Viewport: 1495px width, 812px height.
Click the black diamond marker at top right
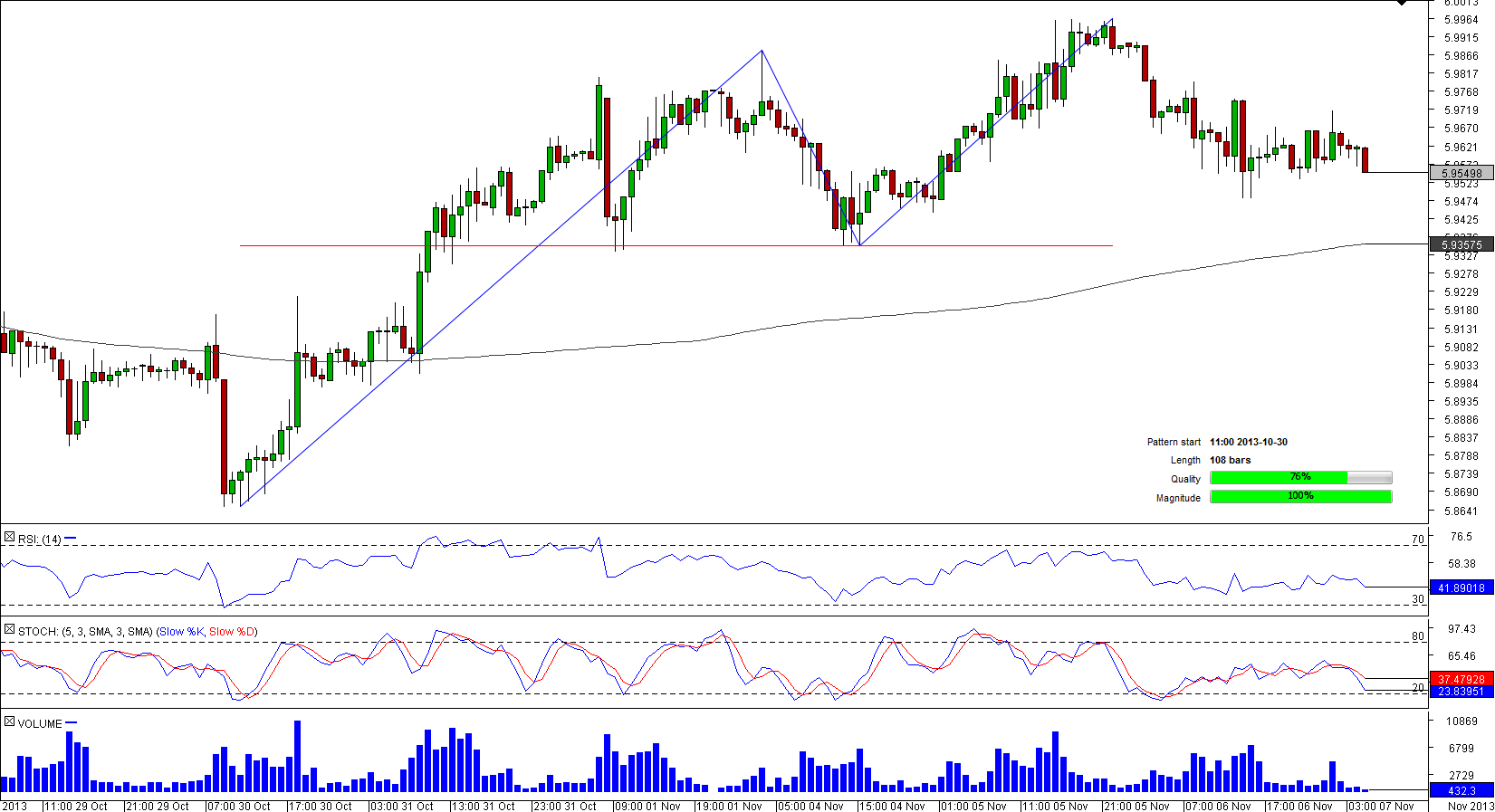[1402, 3]
